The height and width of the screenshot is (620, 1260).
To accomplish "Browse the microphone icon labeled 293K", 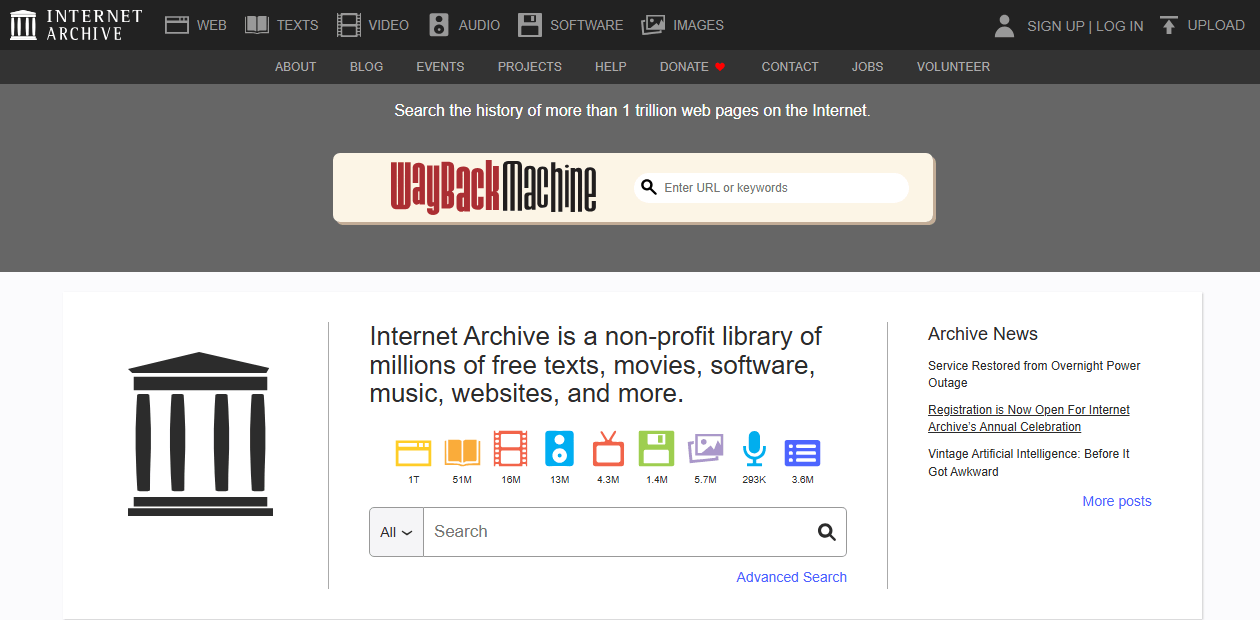I will click(754, 449).
